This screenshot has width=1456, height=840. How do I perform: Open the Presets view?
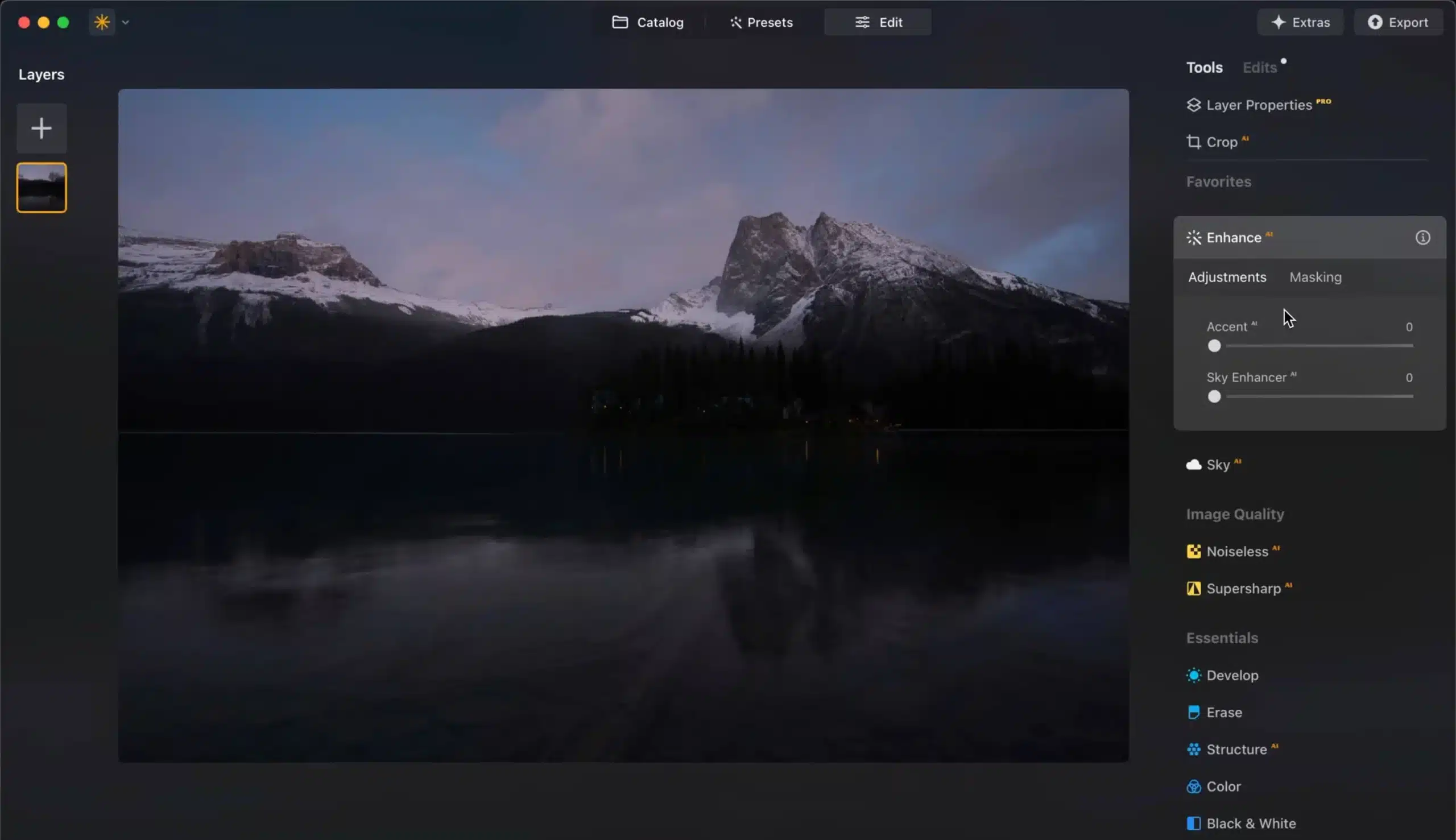(760, 22)
